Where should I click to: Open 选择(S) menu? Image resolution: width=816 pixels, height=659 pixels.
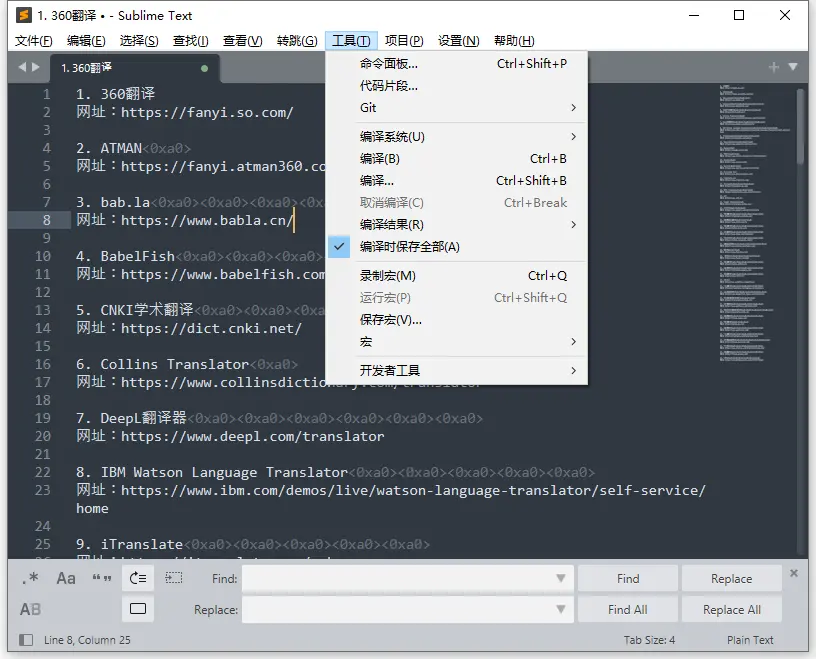(x=139, y=41)
